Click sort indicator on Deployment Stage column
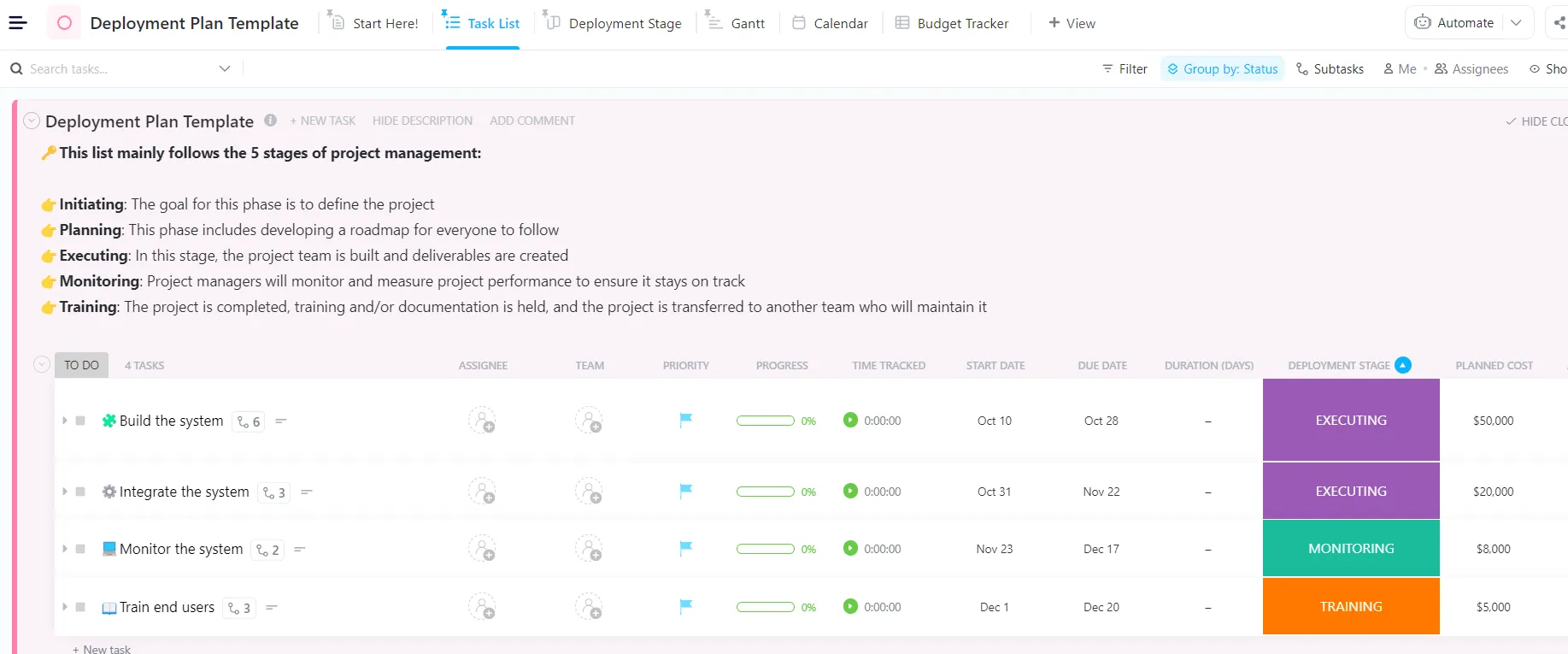The width and height of the screenshot is (1568, 654). click(x=1403, y=365)
